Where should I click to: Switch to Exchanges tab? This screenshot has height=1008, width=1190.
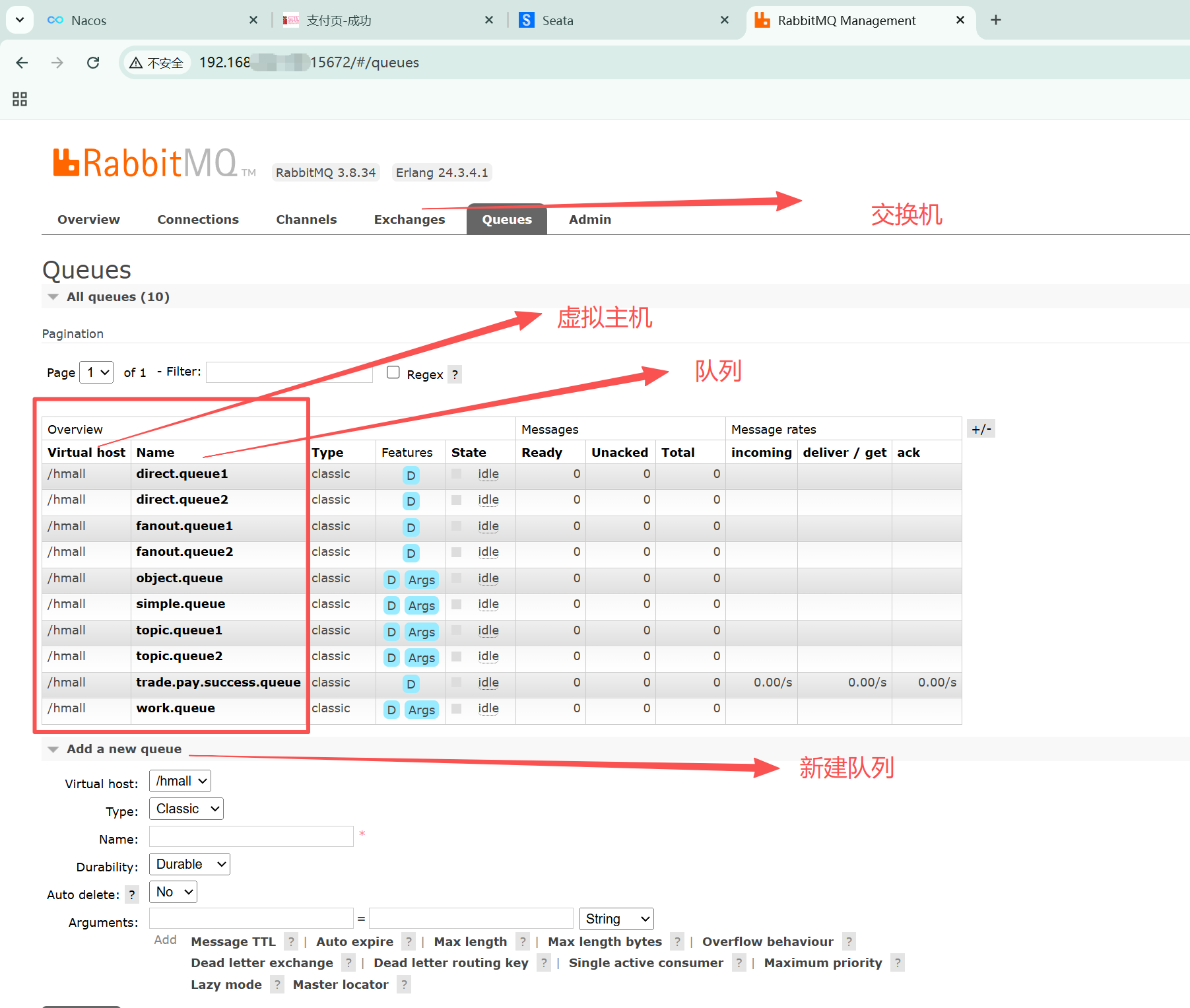coord(409,219)
